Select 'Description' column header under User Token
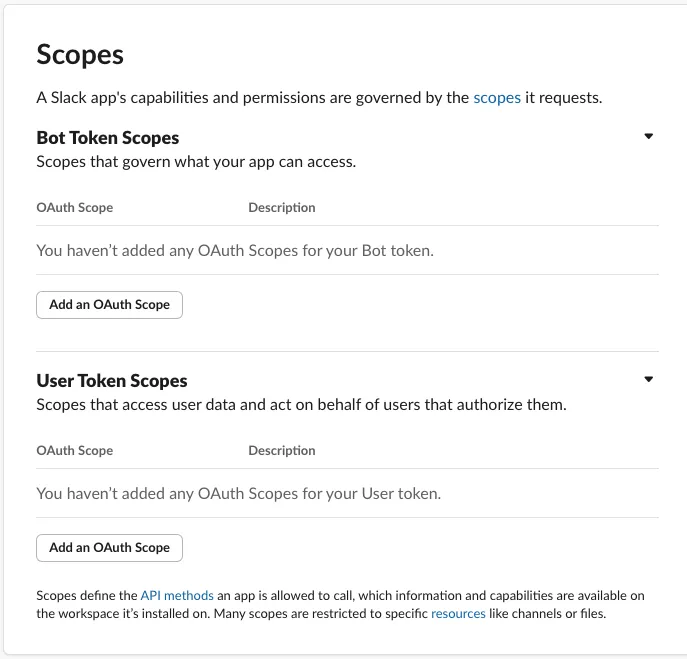687x659 pixels. [281, 451]
